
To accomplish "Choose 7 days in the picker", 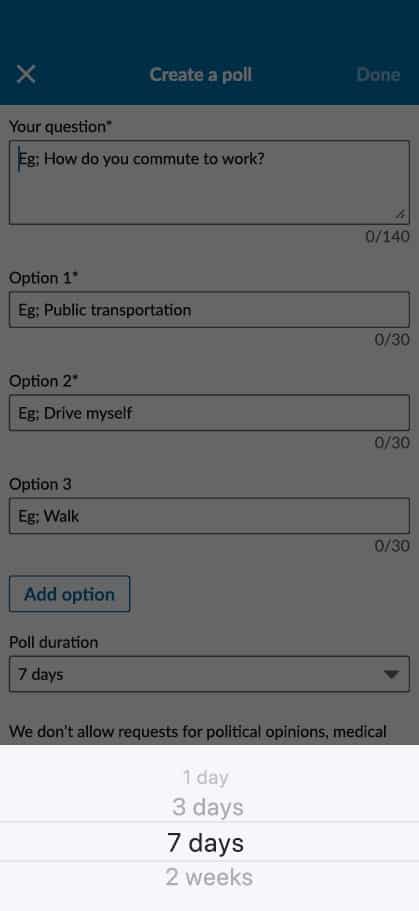I will pyautogui.click(x=206, y=842).
